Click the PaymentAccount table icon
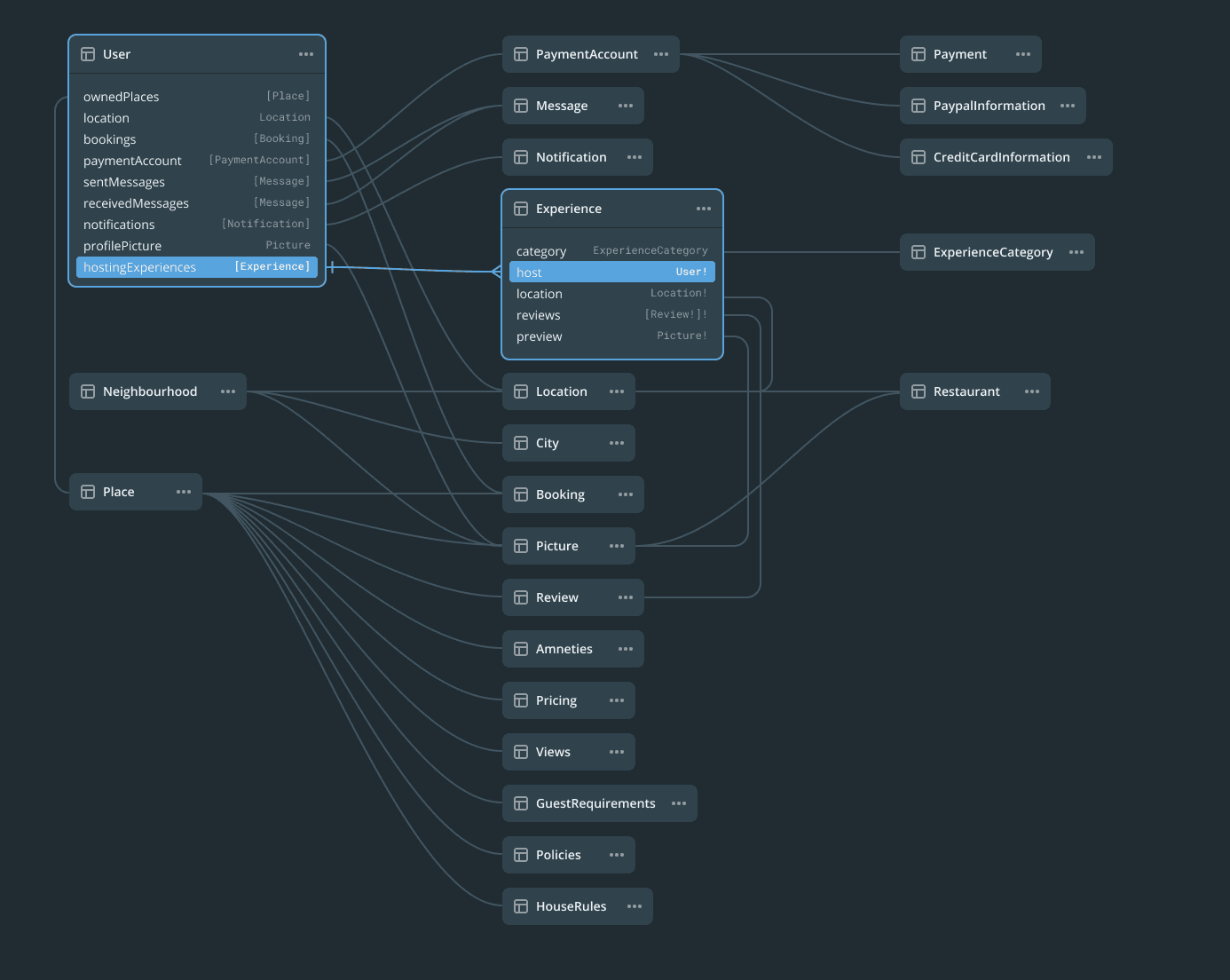The image size is (1230, 980). click(x=521, y=54)
